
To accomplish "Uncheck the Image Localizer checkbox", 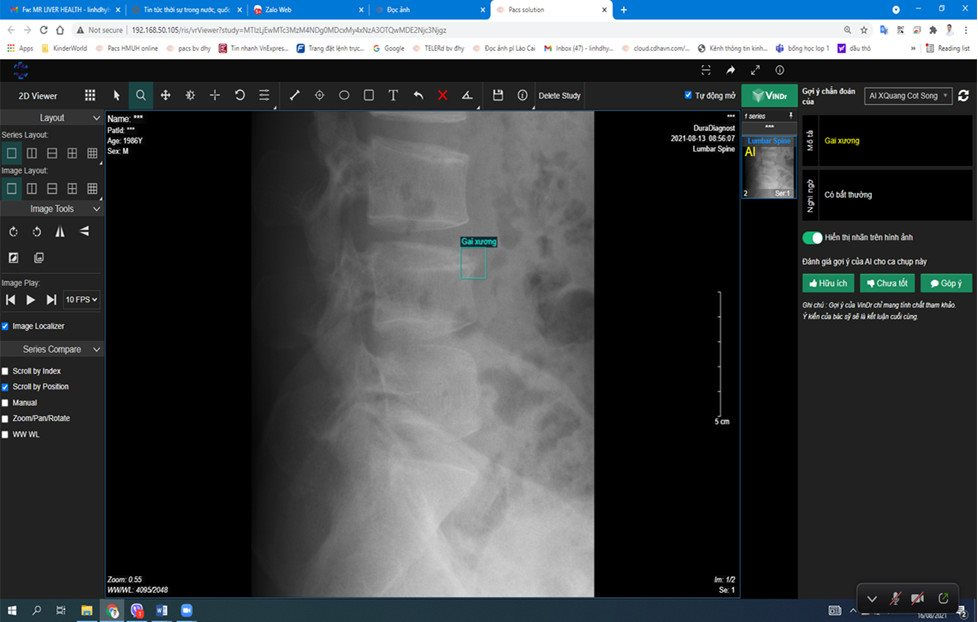I will click(x=6, y=326).
